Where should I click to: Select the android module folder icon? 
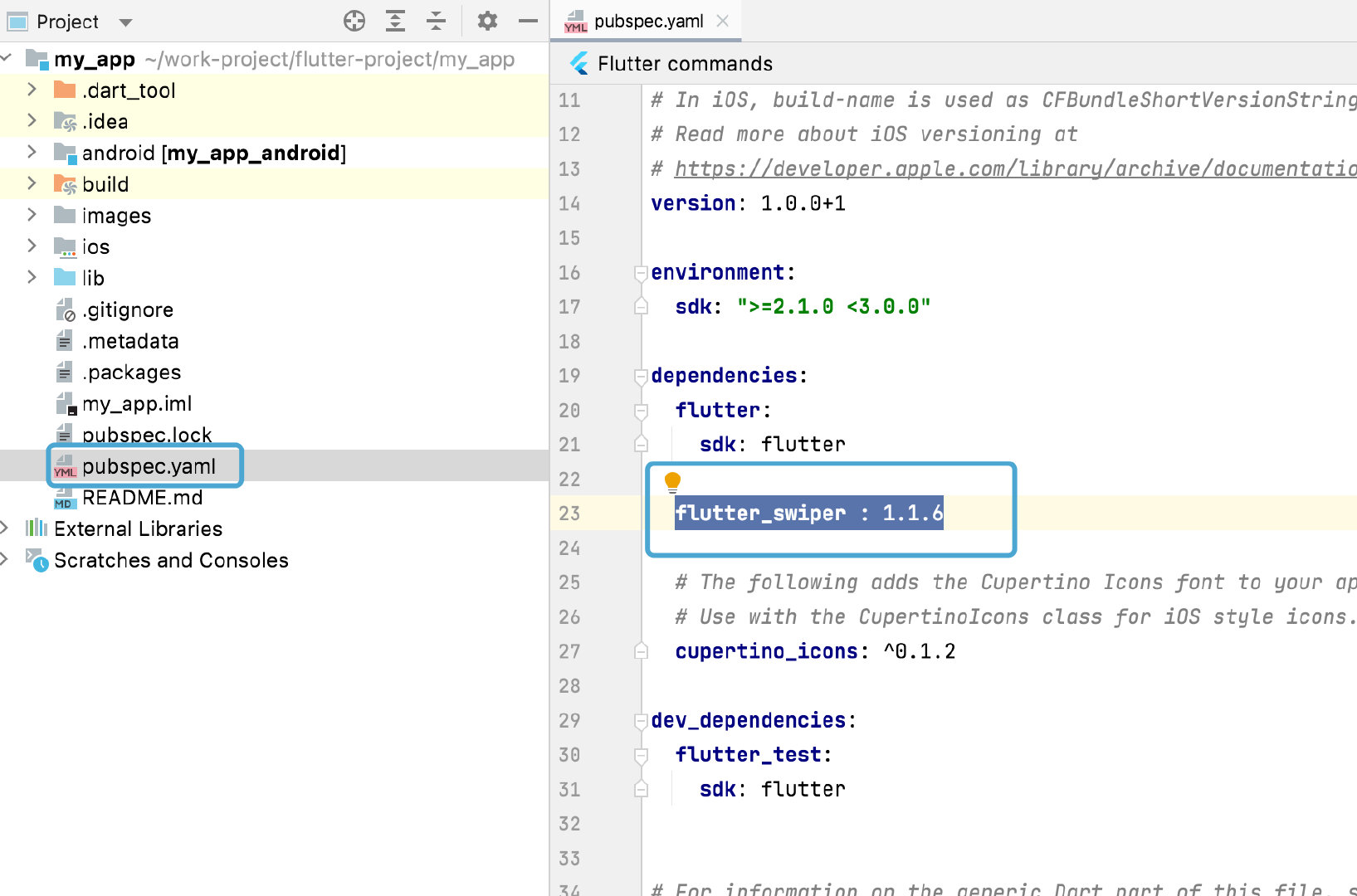pyautogui.click(x=65, y=153)
